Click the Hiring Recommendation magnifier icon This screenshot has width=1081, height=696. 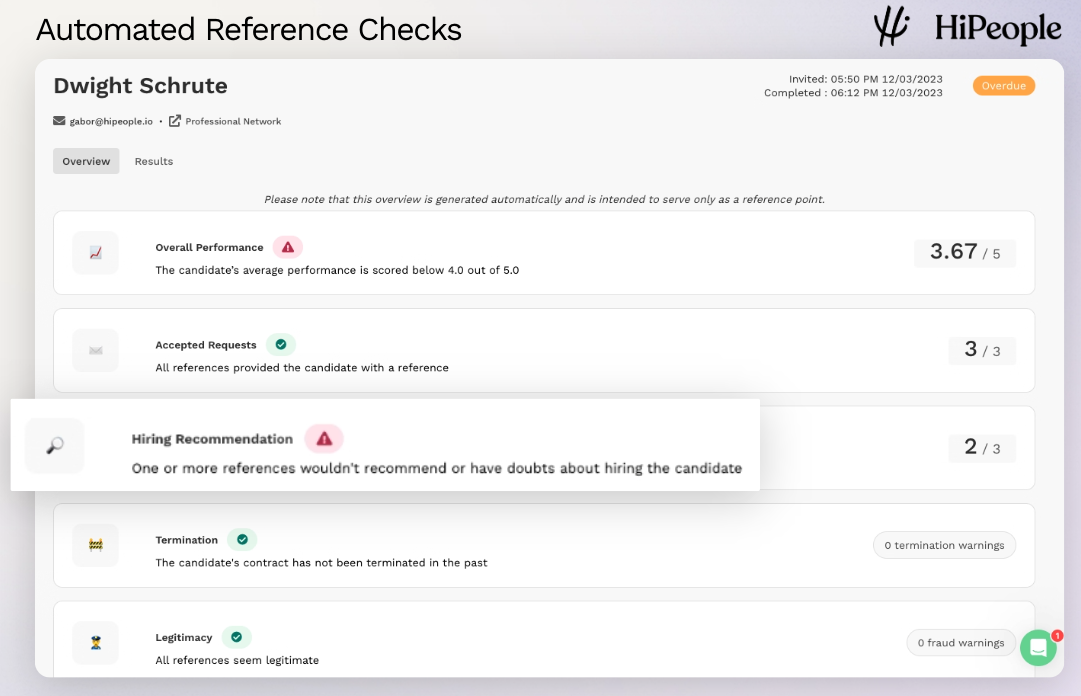tap(55, 446)
